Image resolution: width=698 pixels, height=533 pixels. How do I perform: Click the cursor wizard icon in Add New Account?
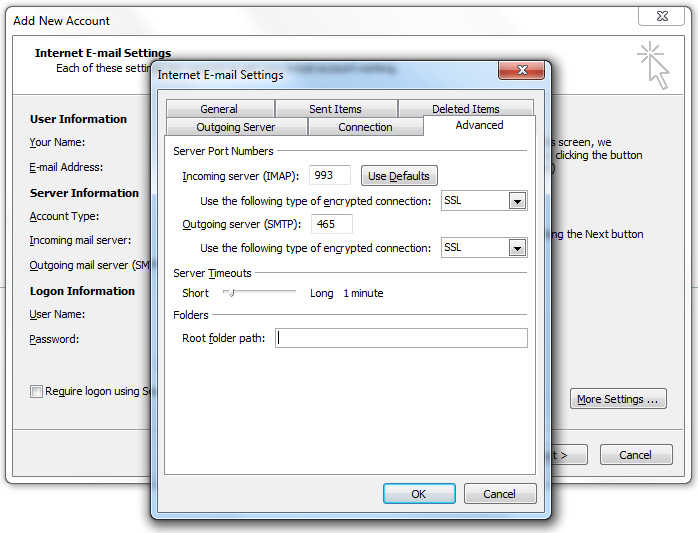coord(653,66)
